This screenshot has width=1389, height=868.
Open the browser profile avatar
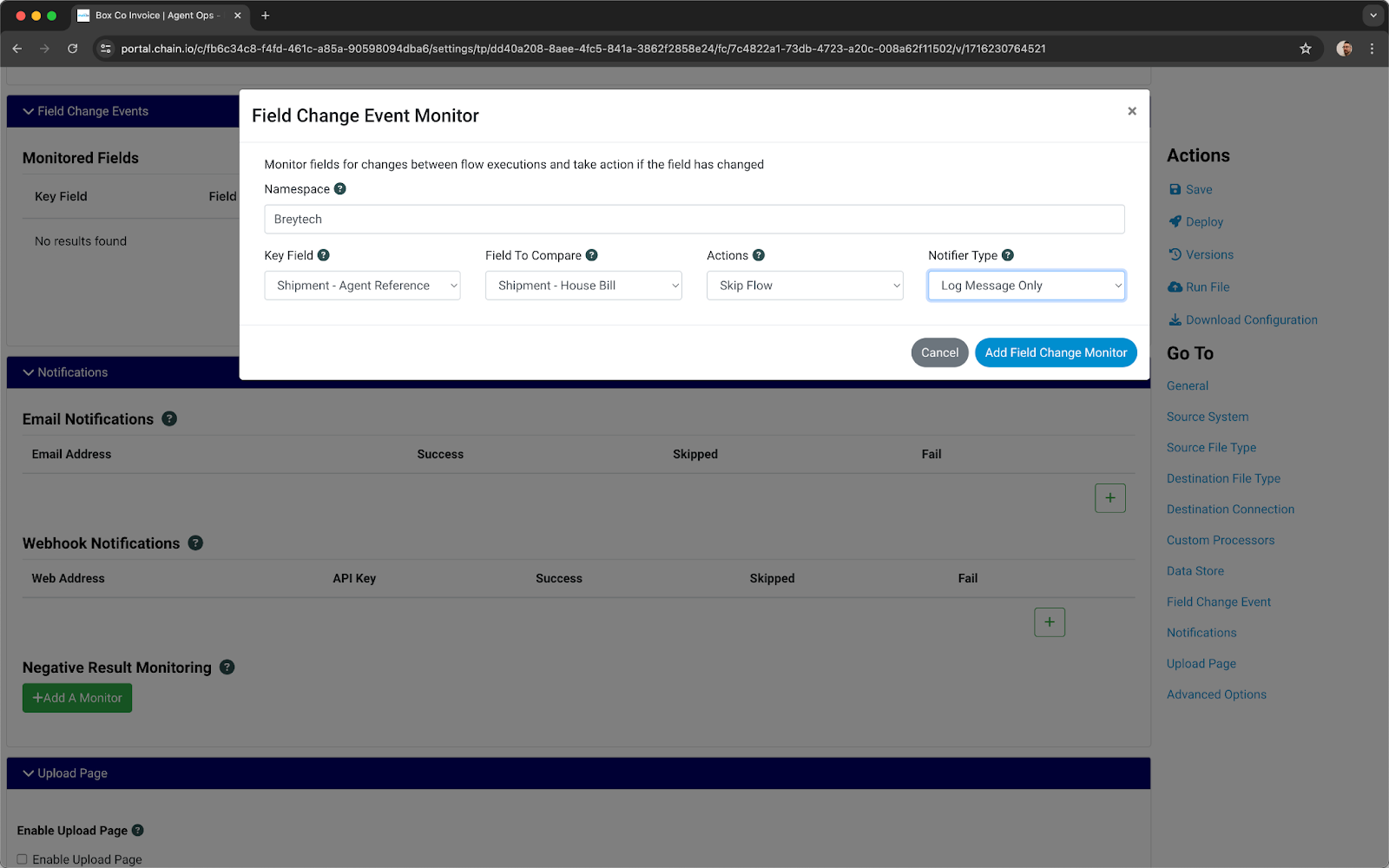pyautogui.click(x=1345, y=49)
